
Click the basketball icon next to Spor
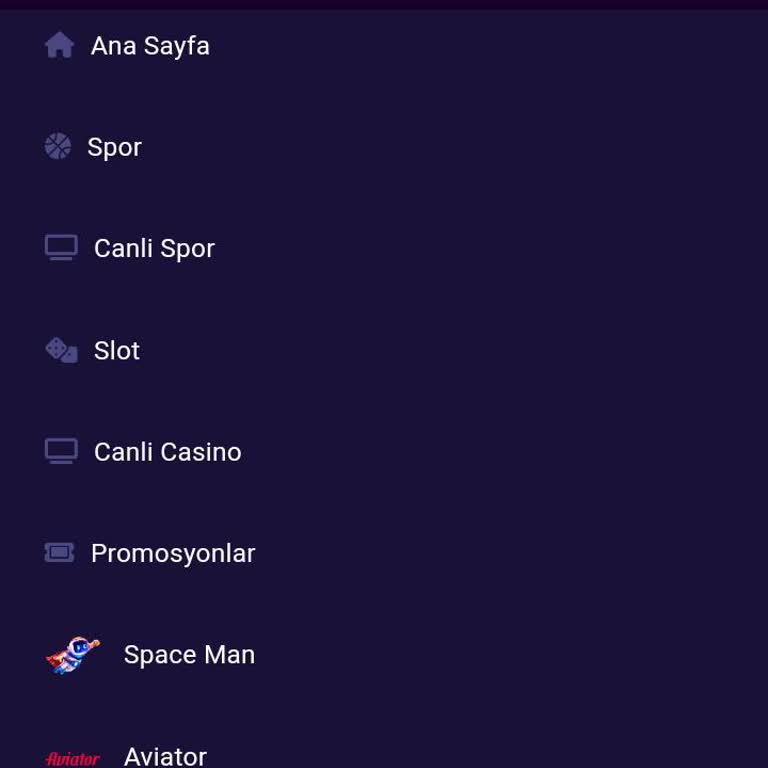tap(58, 146)
